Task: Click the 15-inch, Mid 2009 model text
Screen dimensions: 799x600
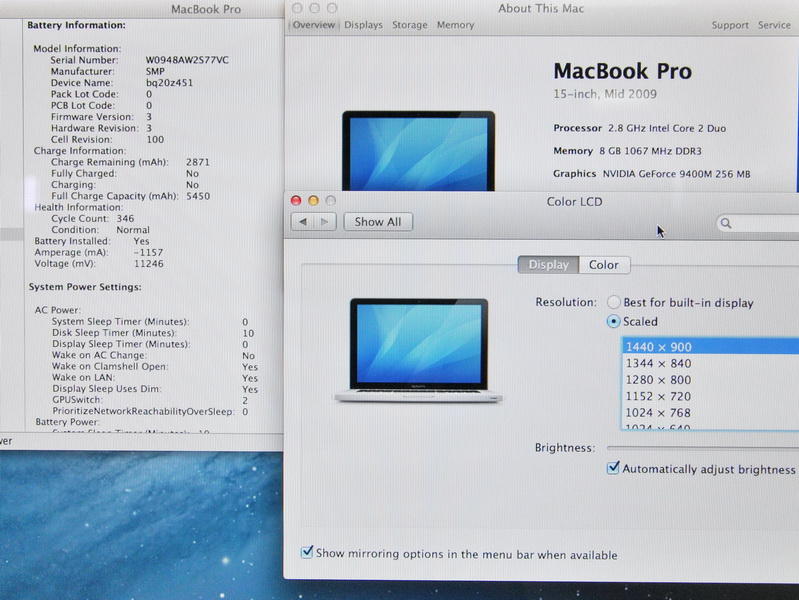Action: click(605, 94)
